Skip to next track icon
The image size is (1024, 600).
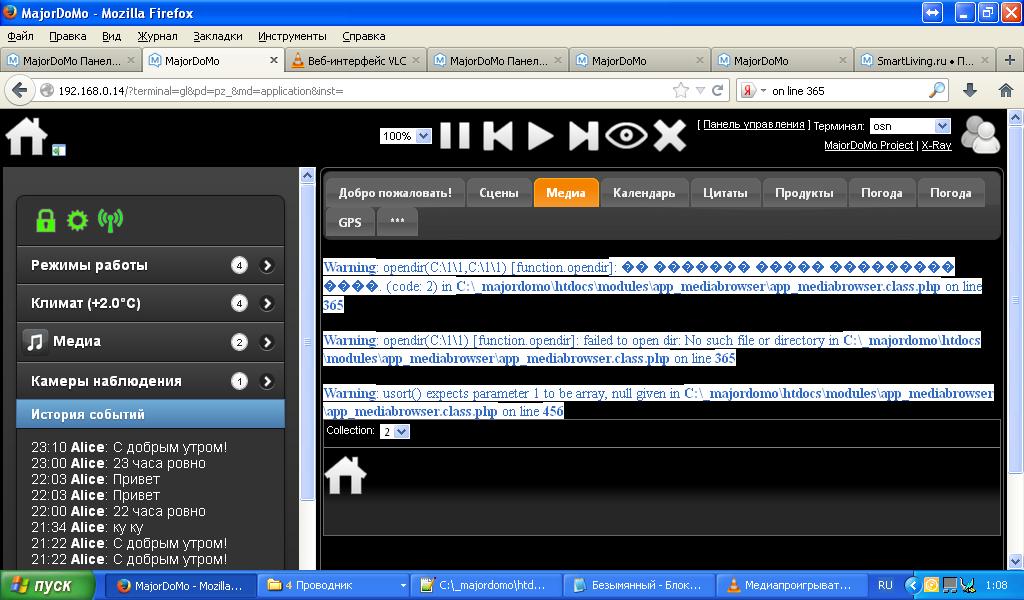pos(583,136)
